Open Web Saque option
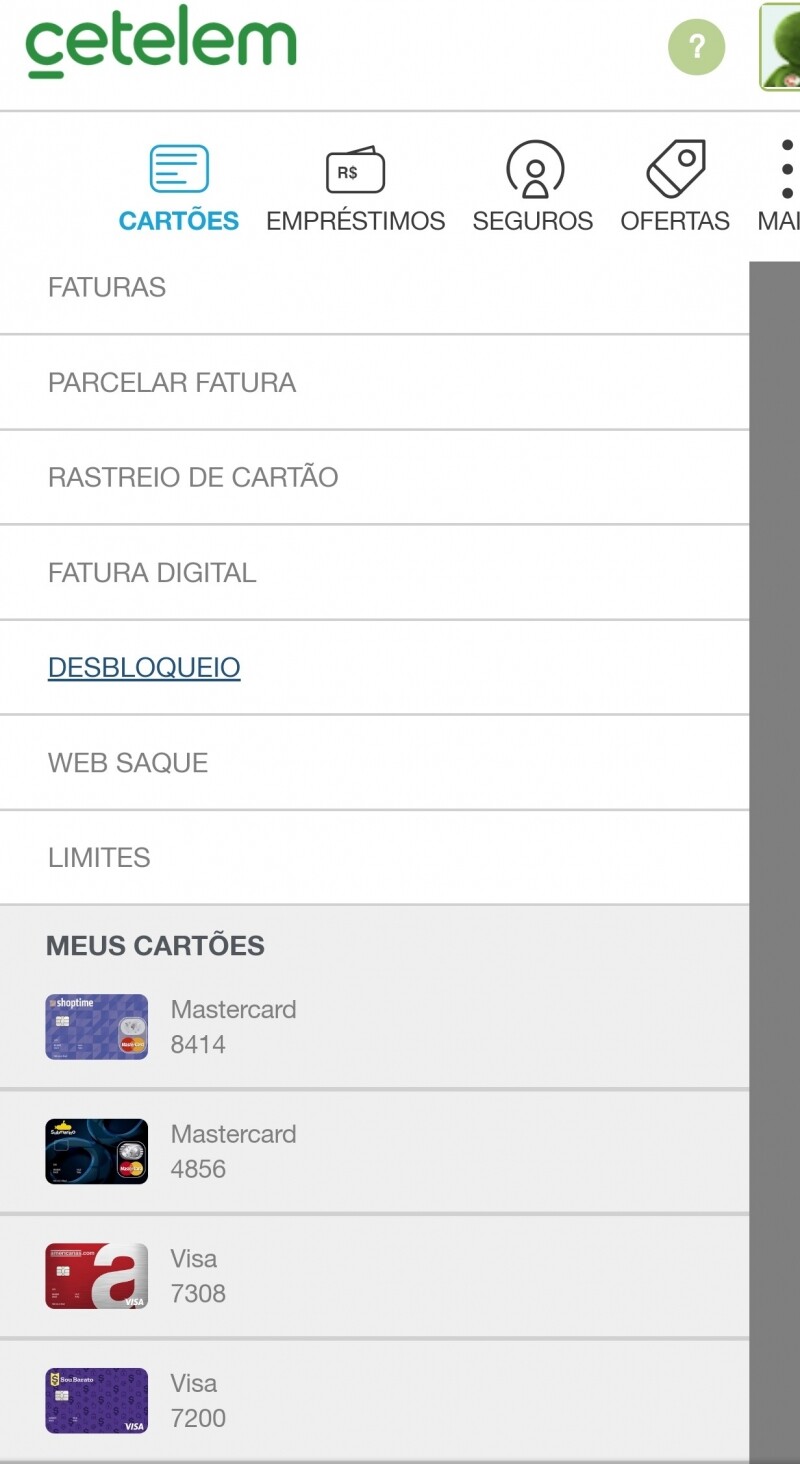 128,763
